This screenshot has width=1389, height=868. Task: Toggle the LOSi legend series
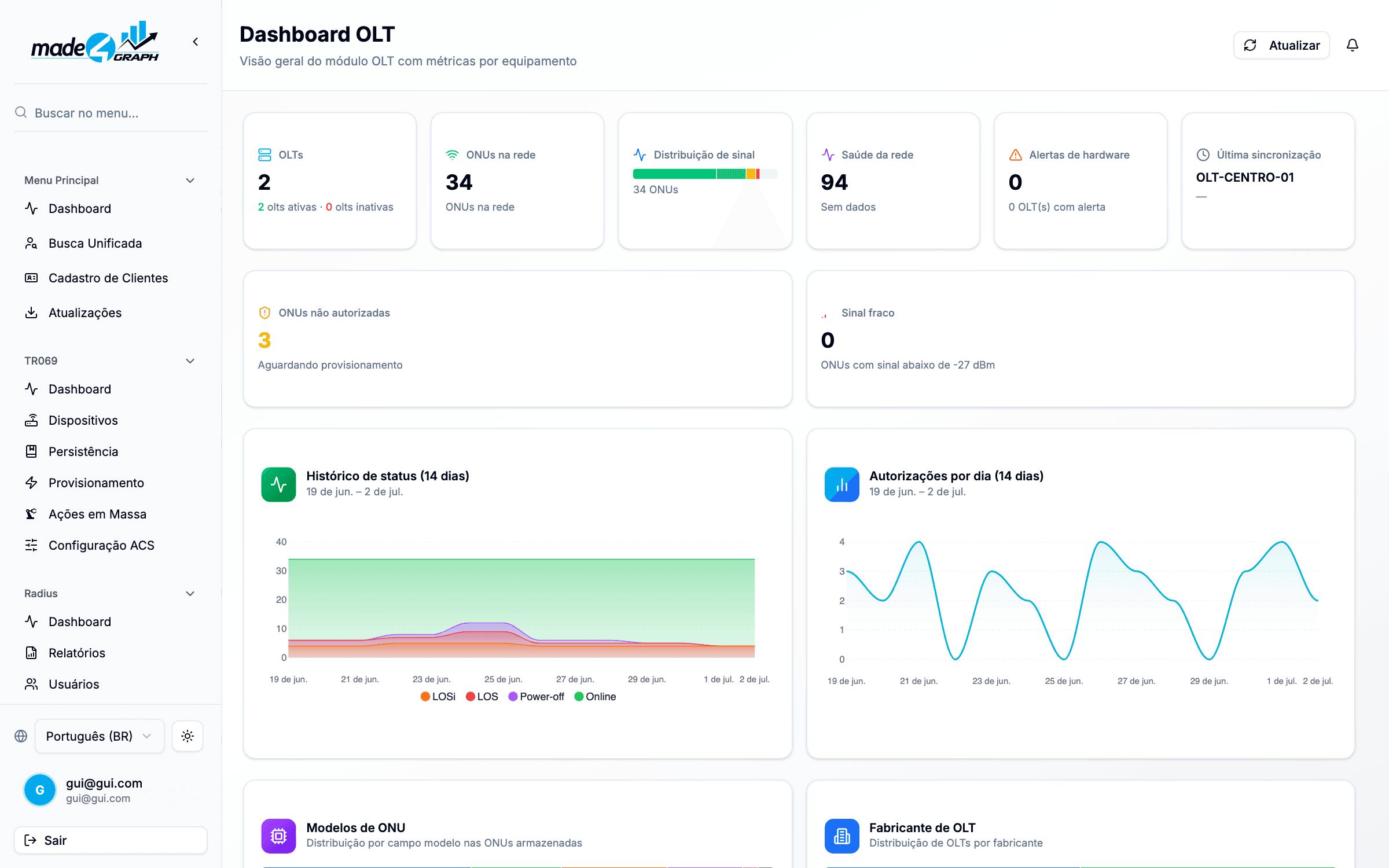click(x=438, y=697)
